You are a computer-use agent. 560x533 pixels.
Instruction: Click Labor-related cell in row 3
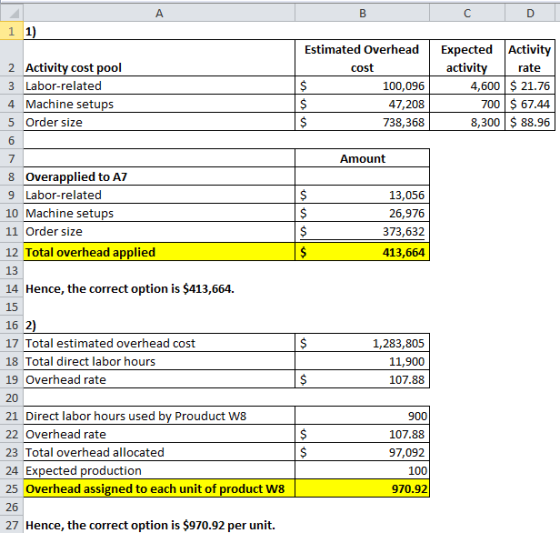pyautogui.click(x=159, y=86)
